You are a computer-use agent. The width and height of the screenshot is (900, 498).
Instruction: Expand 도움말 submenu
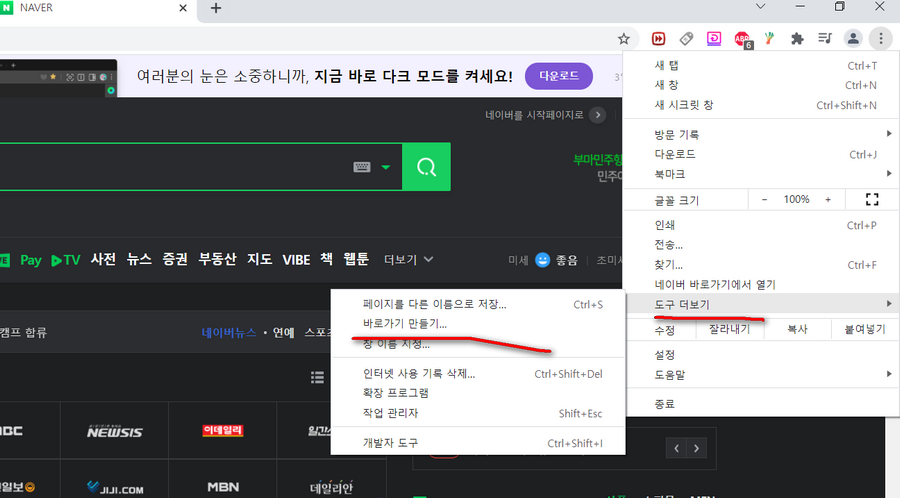(761, 375)
